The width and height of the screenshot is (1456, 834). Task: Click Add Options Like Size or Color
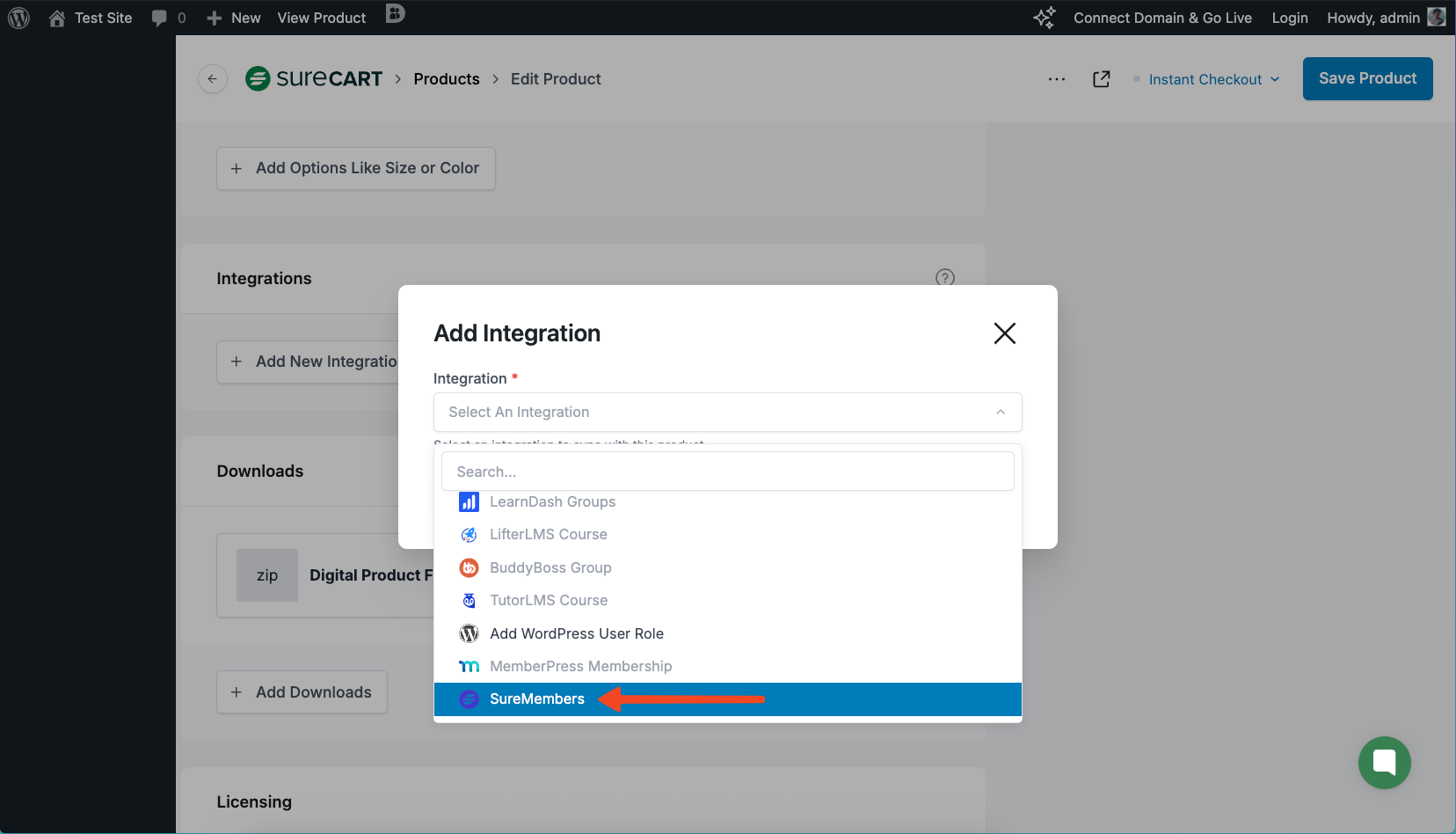(x=356, y=168)
